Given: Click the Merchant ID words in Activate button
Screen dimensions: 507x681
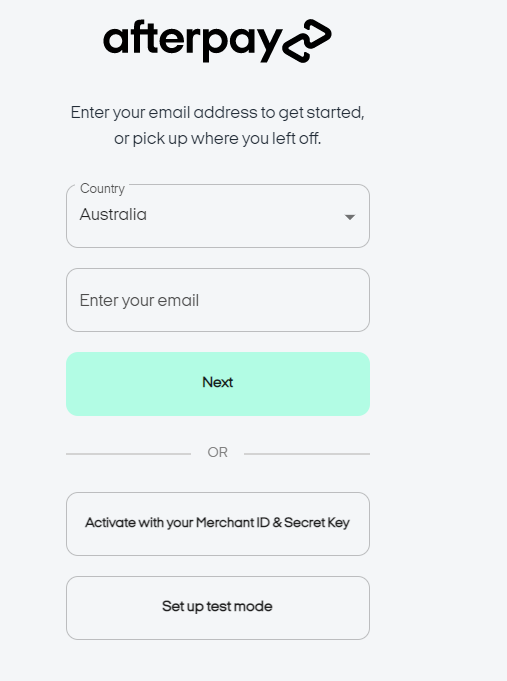Looking at the screenshot, I should click(x=233, y=522).
